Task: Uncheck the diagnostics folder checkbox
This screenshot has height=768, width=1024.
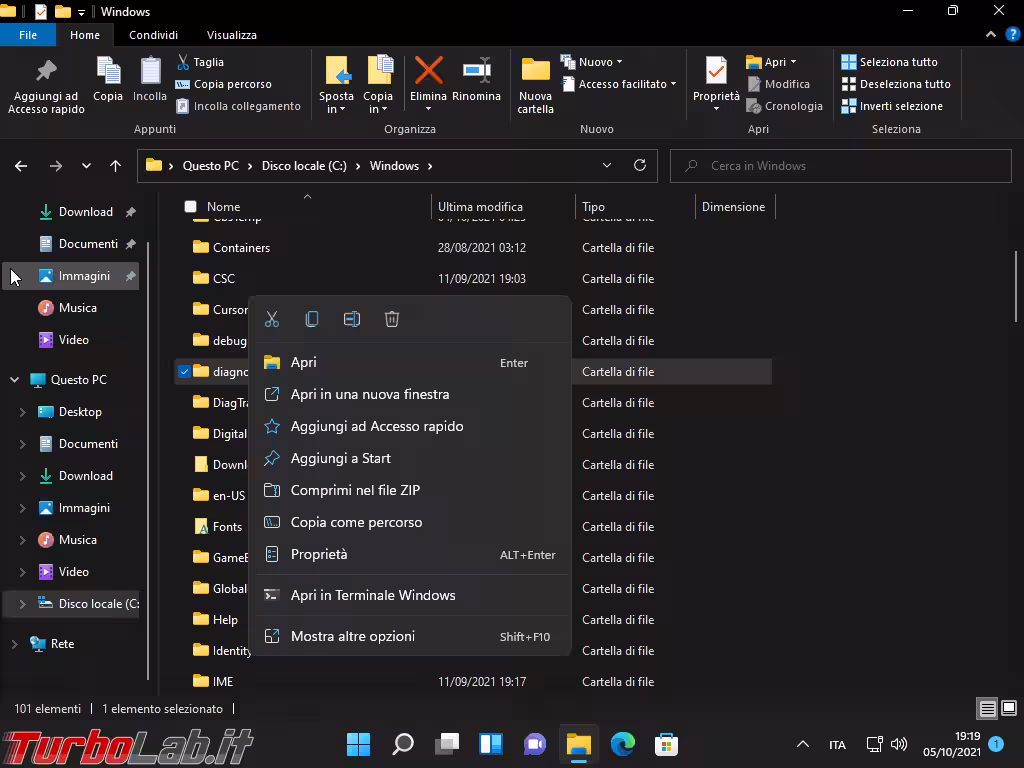Action: click(x=184, y=372)
